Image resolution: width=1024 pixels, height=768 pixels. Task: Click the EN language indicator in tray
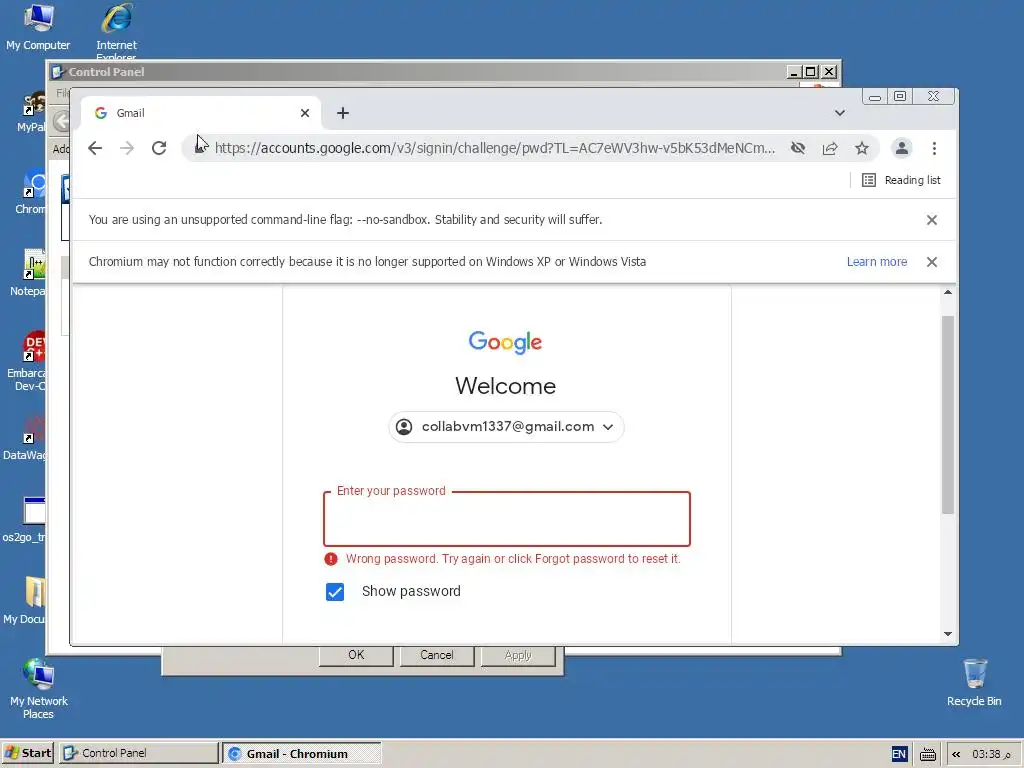point(899,754)
